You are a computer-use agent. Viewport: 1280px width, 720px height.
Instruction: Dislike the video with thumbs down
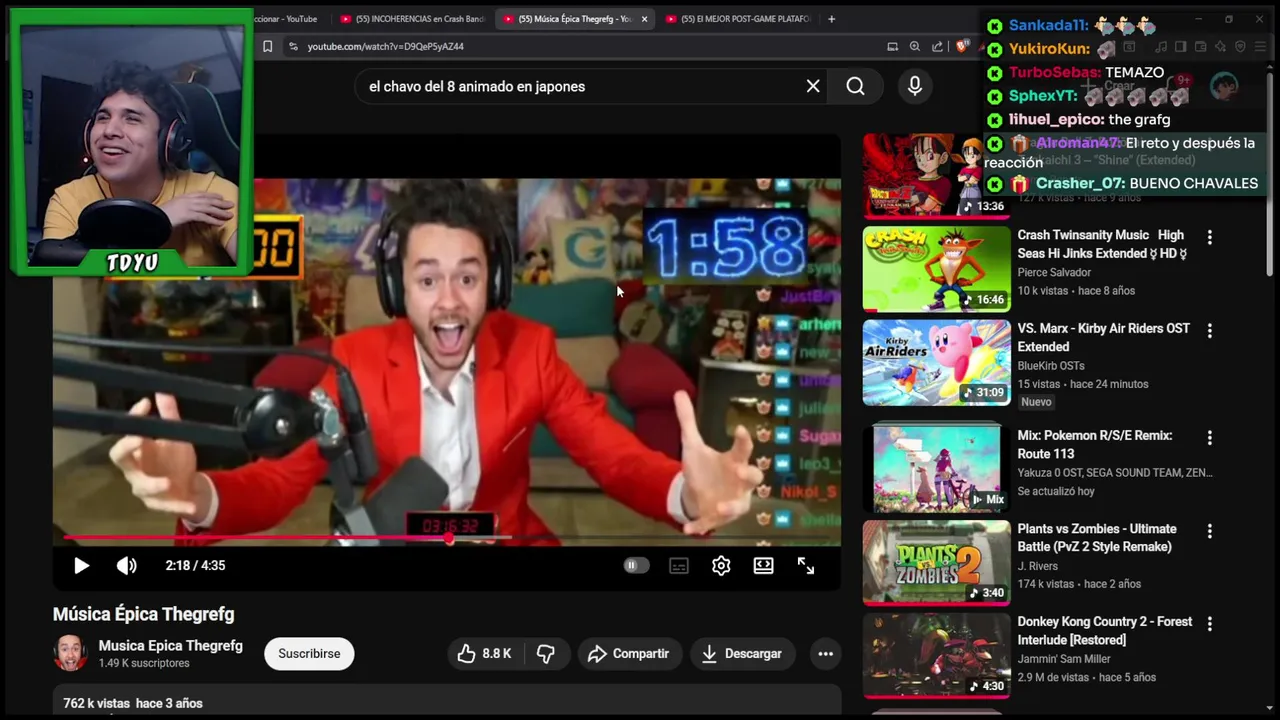click(546, 654)
